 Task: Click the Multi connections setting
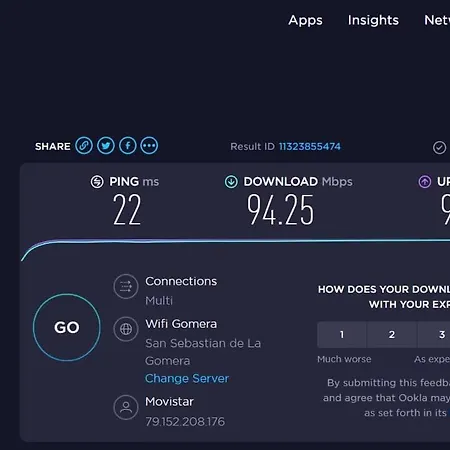click(x=159, y=301)
